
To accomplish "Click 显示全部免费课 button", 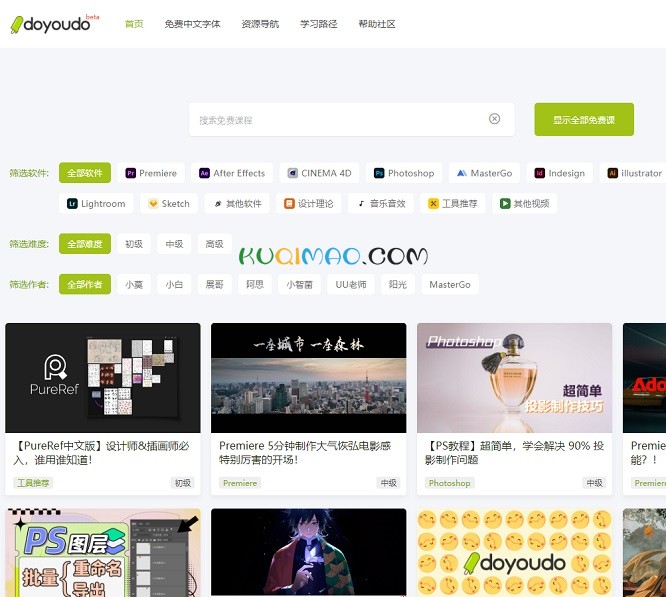I will point(584,119).
